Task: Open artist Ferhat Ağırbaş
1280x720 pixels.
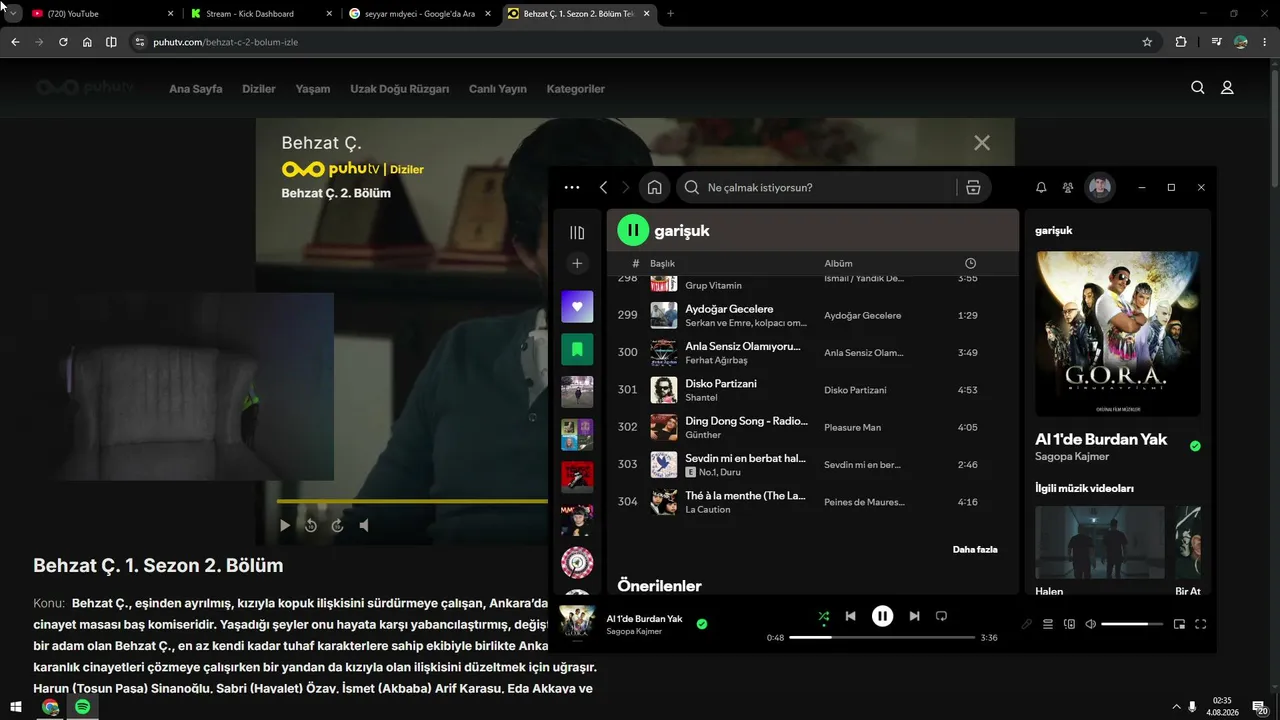Action: [716, 360]
